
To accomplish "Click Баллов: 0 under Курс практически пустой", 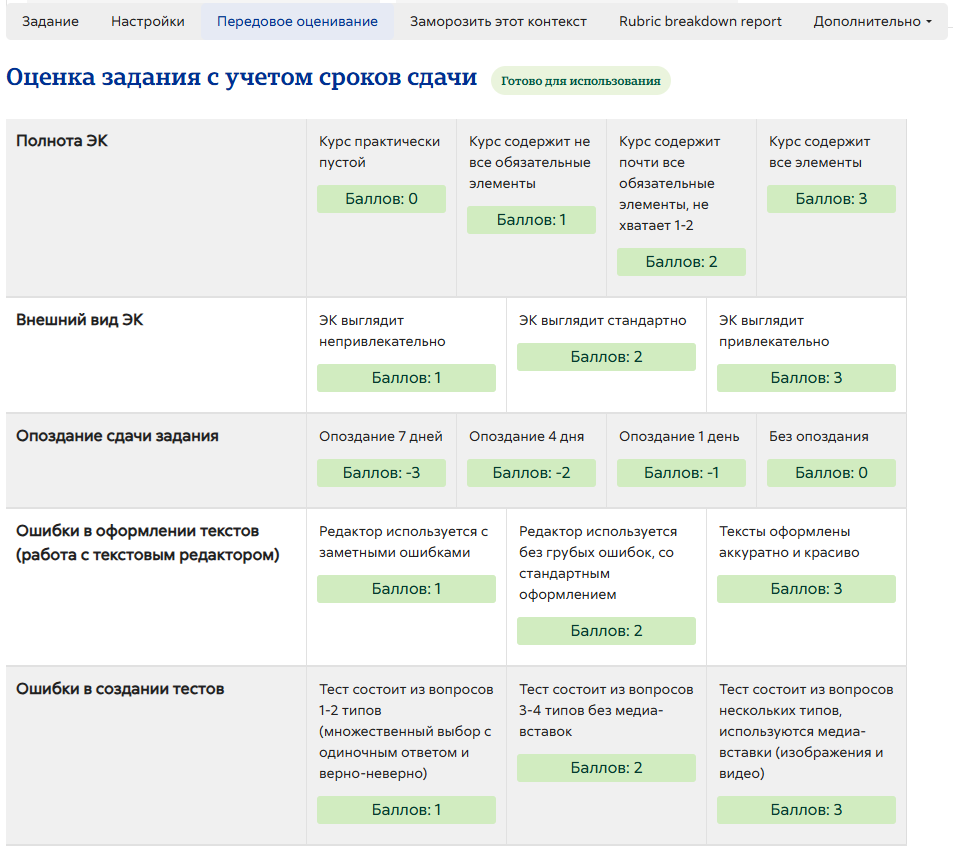I will pyautogui.click(x=381, y=199).
